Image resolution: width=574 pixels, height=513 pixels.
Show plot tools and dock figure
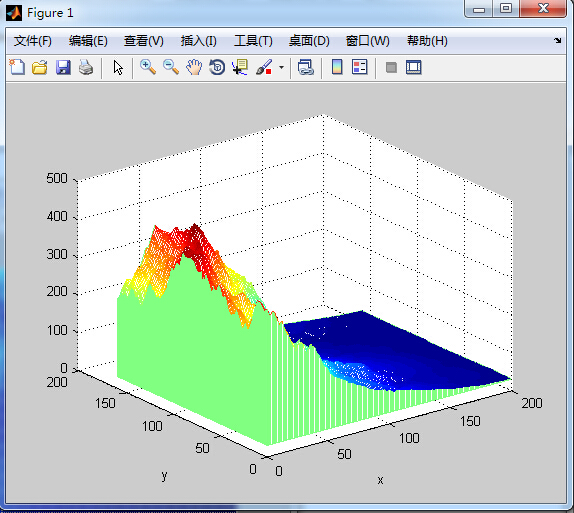[x=414, y=68]
